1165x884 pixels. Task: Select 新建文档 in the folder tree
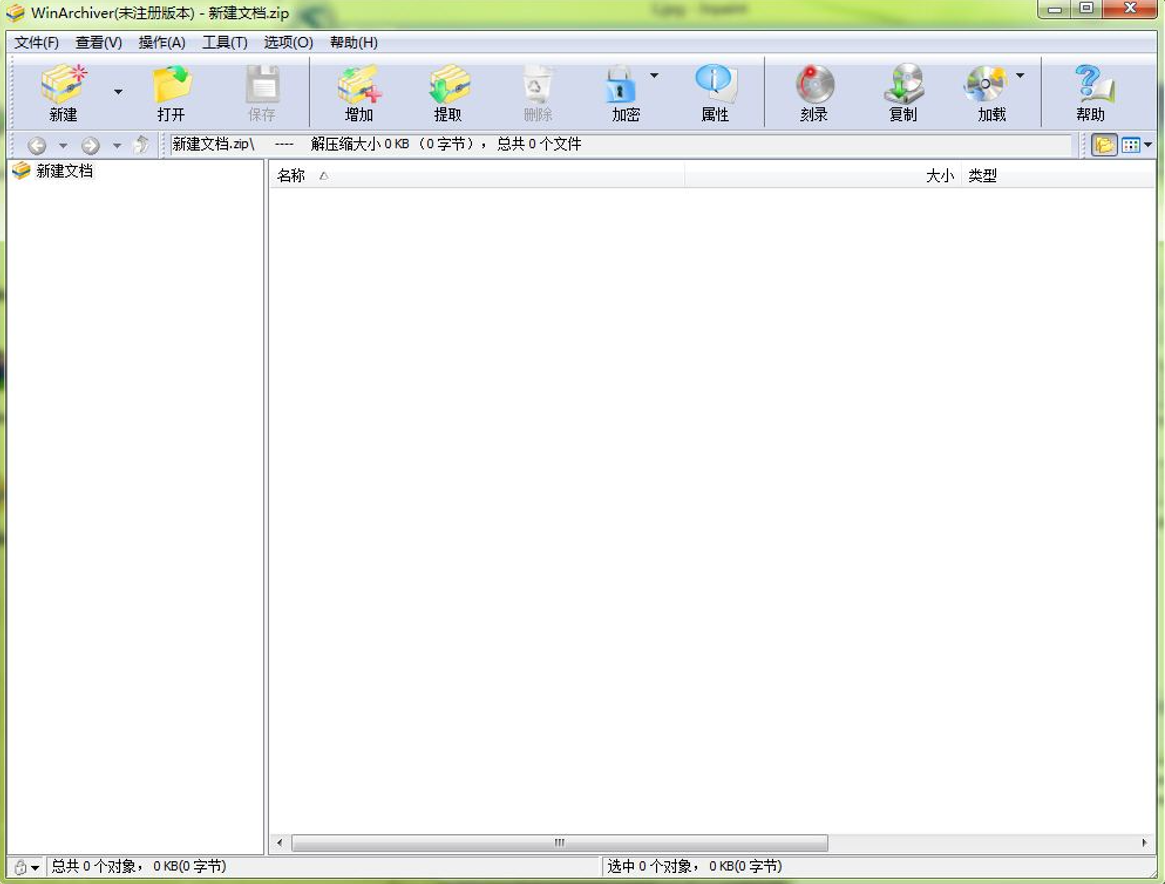65,171
